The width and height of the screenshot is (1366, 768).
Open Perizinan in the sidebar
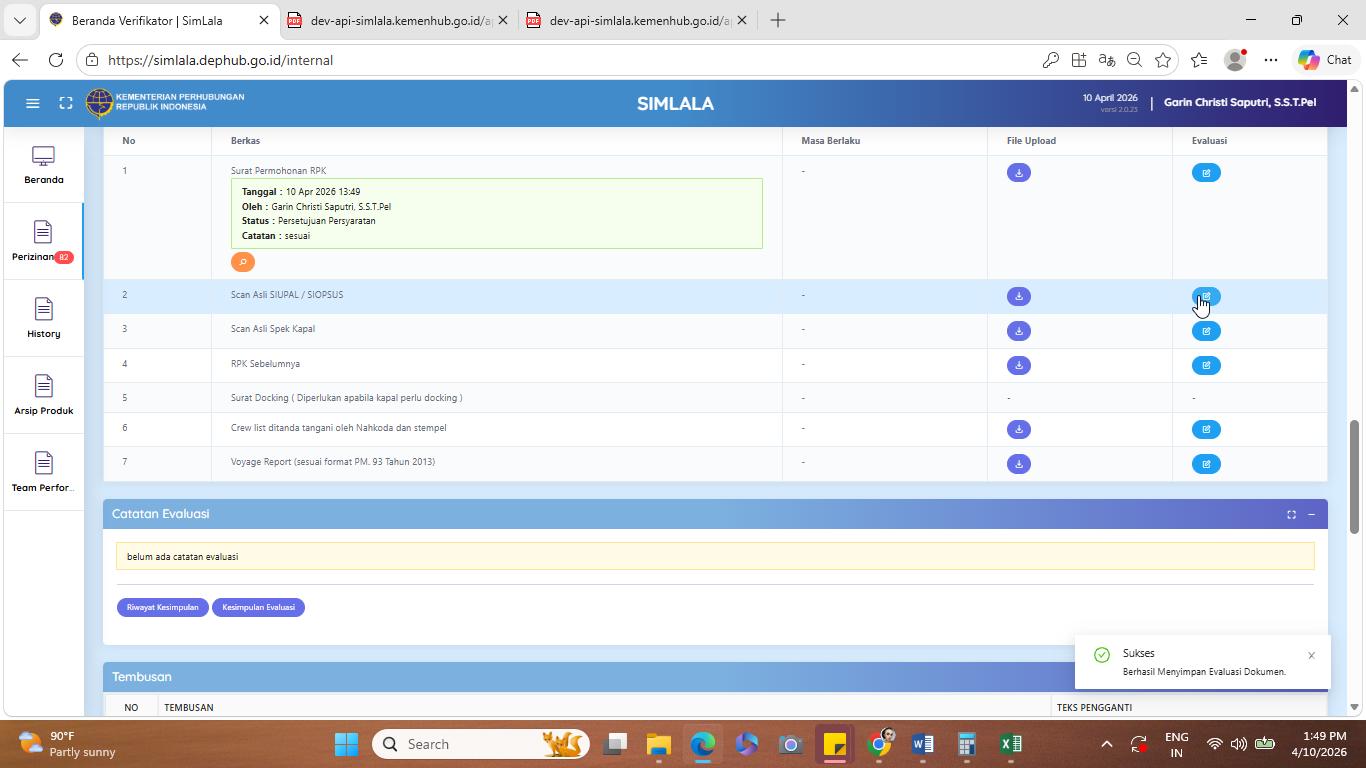(x=43, y=242)
